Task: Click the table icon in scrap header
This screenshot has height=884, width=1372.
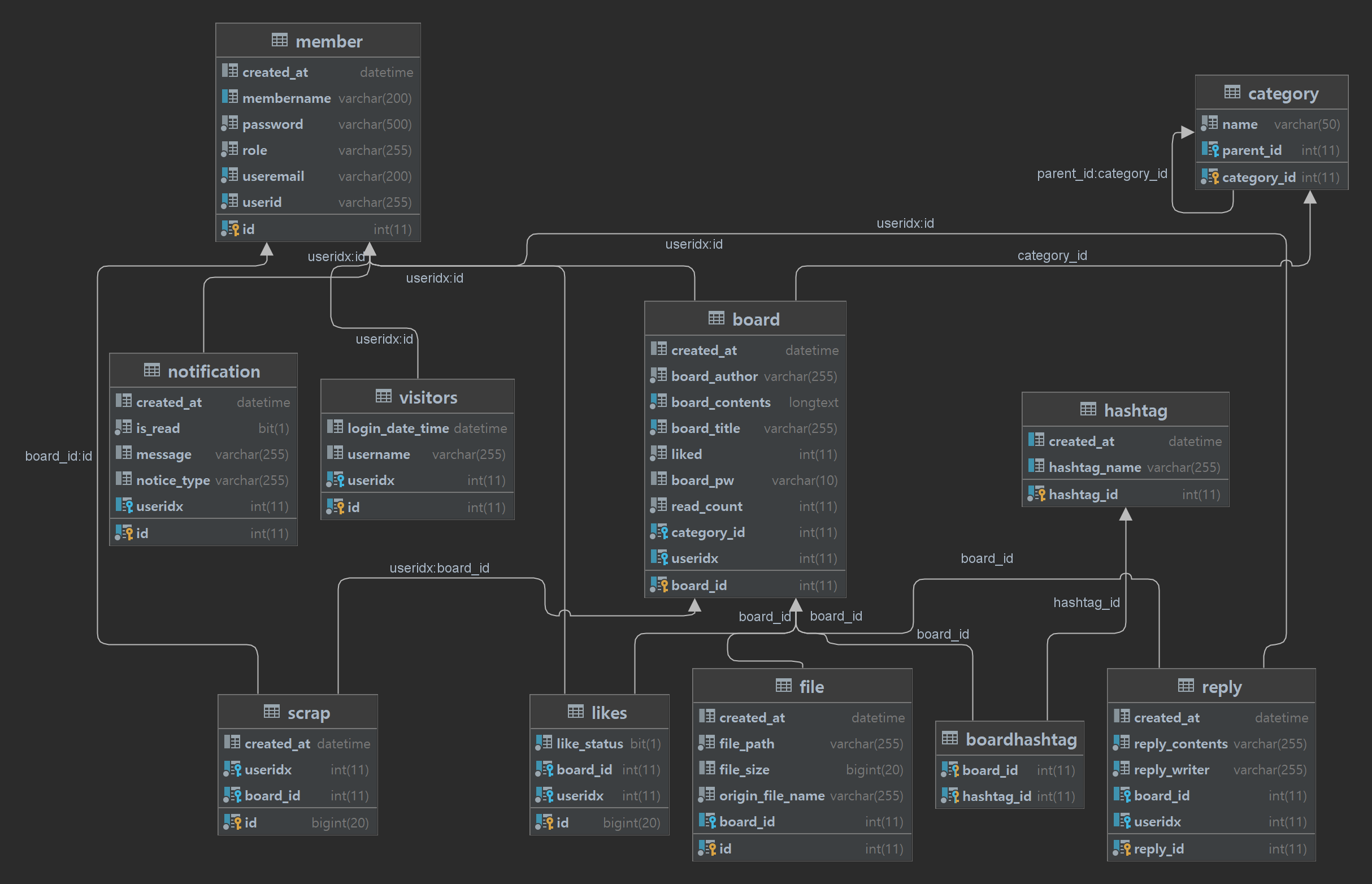Action: point(271,712)
